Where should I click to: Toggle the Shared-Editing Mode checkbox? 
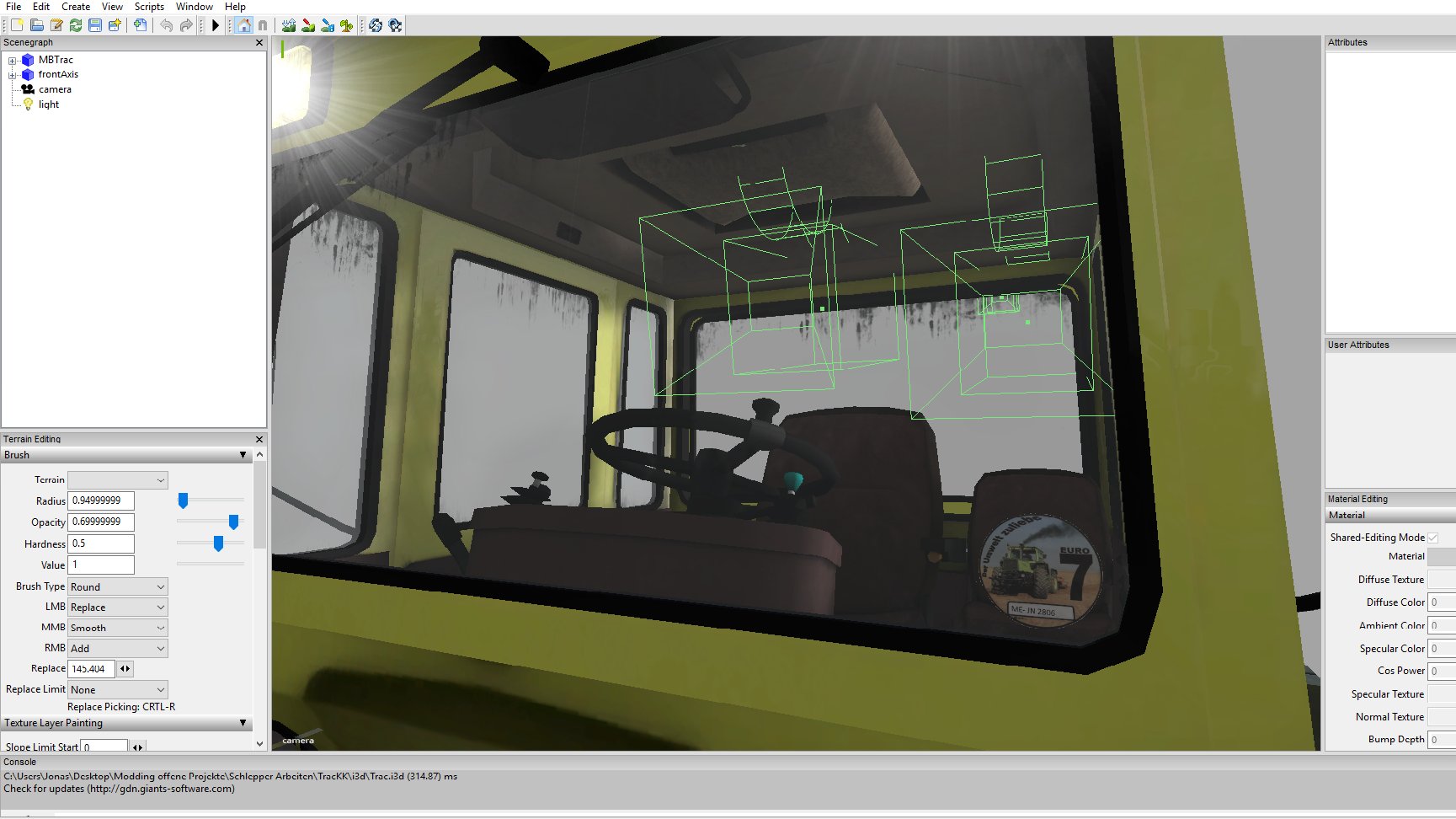pyautogui.click(x=1432, y=538)
